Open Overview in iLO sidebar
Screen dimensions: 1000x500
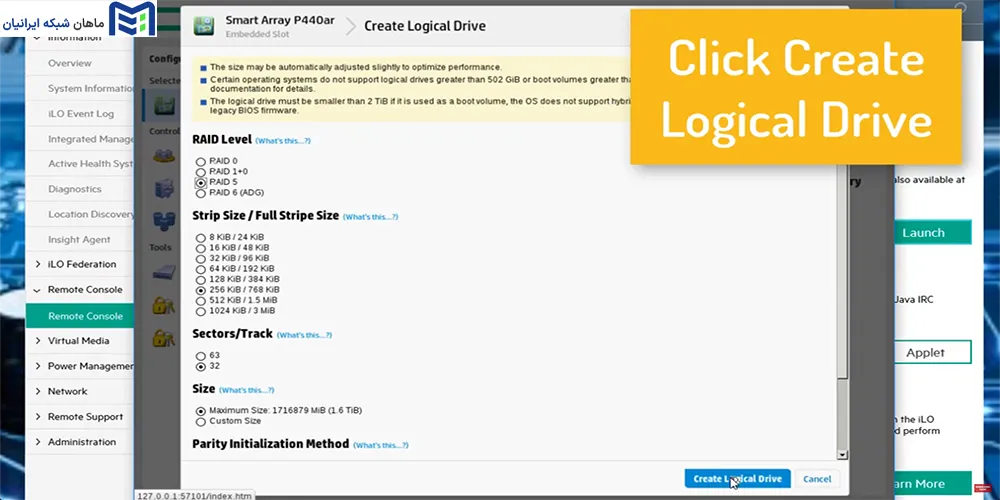[70, 63]
